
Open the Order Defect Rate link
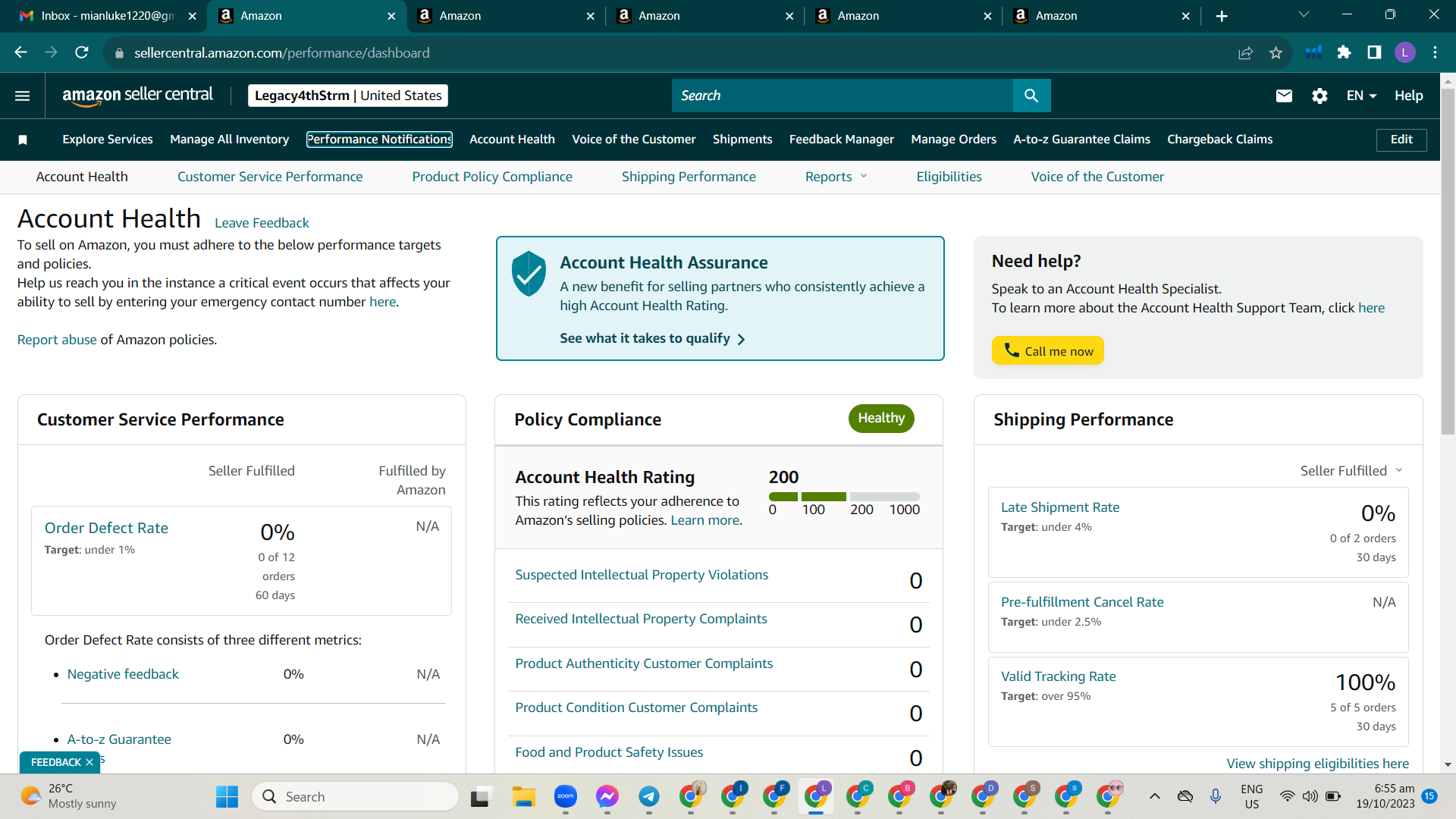click(106, 528)
